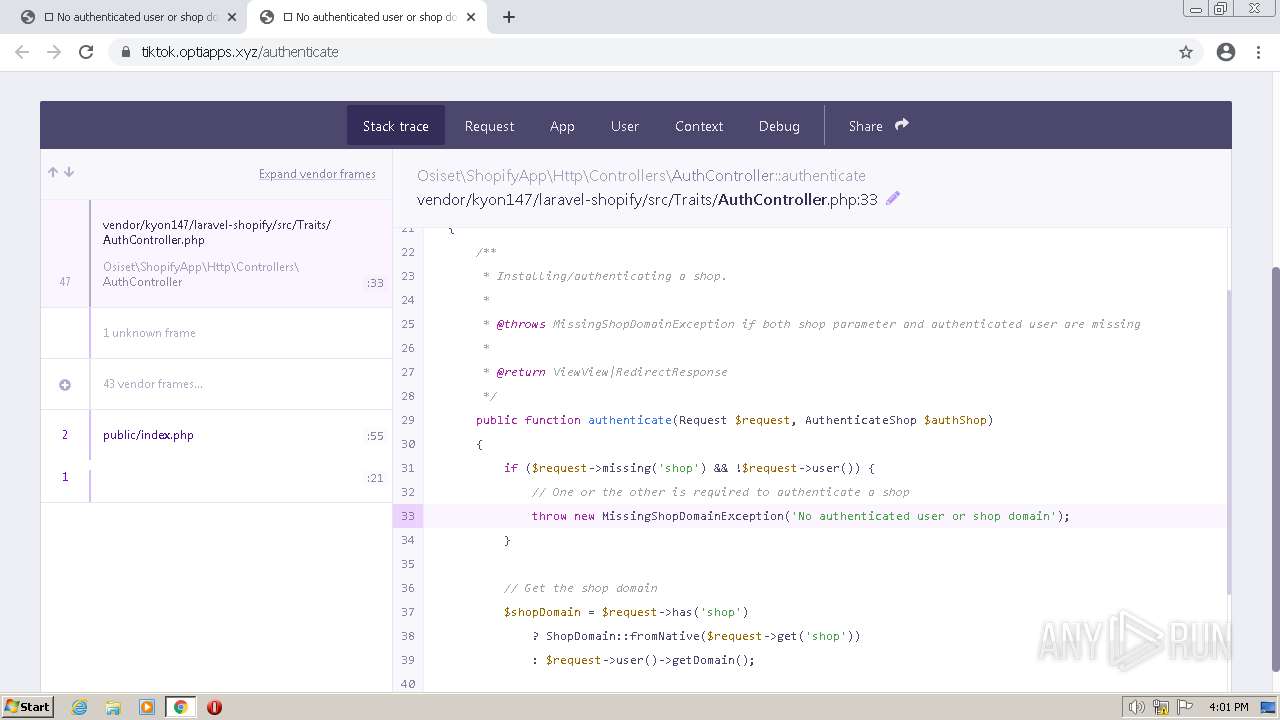This screenshot has width=1280, height=720.
Task: Close the first browser tab
Action: coord(232,17)
